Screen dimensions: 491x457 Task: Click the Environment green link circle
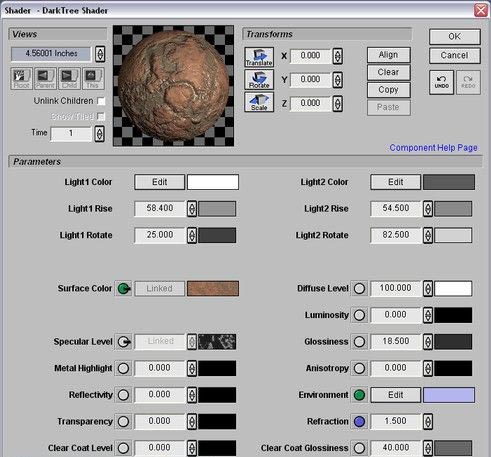(x=359, y=395)
